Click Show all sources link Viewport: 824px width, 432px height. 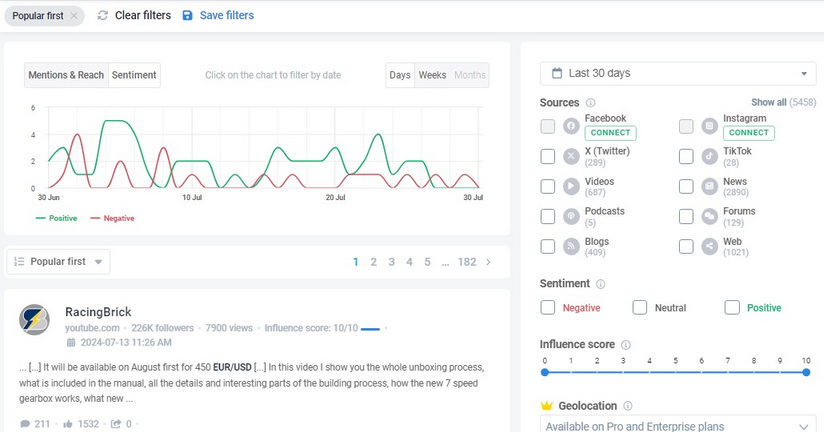pyautogui.click(x=768, y=103)
